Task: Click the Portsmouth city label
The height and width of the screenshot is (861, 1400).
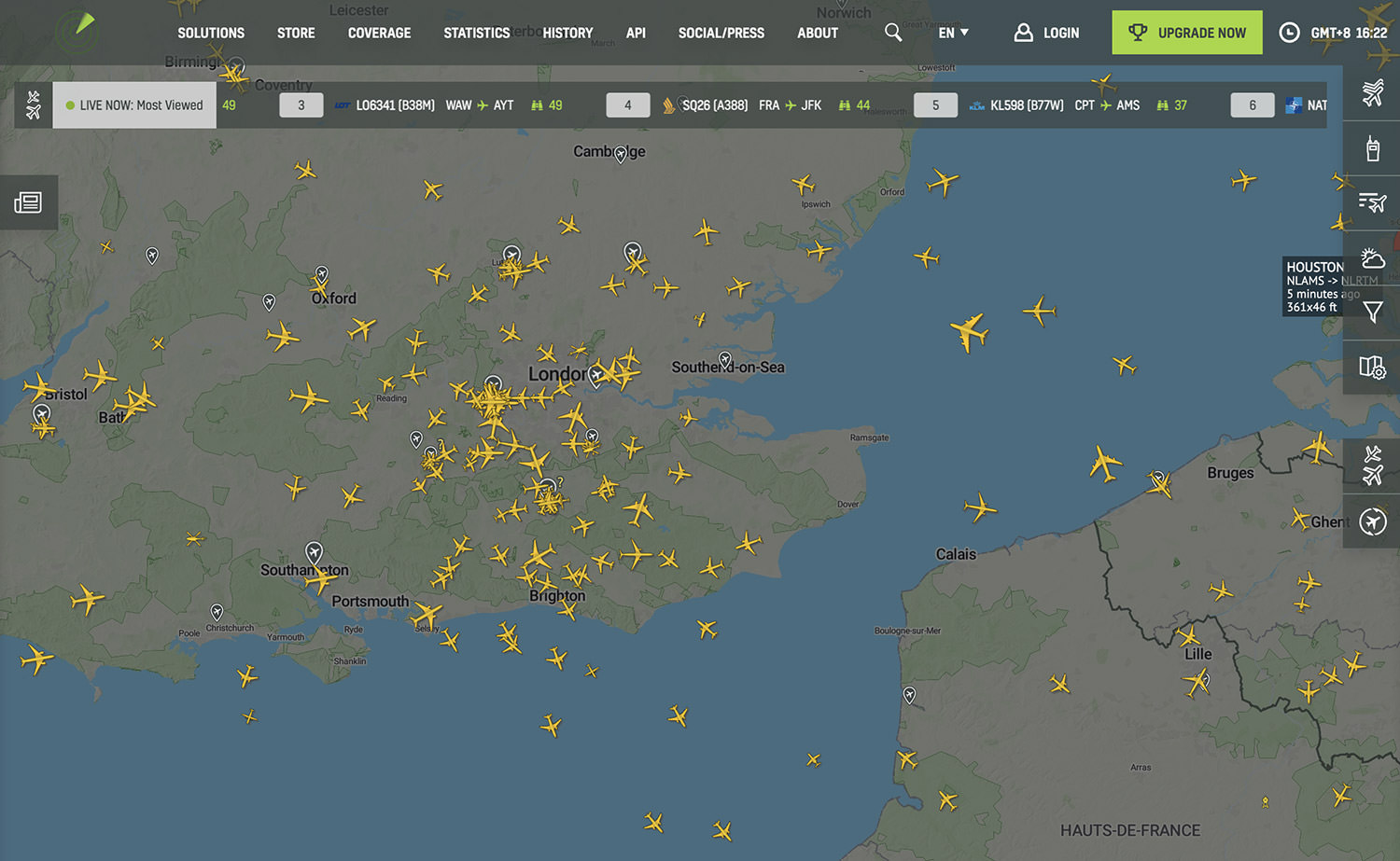Action: tap(370, 602)
